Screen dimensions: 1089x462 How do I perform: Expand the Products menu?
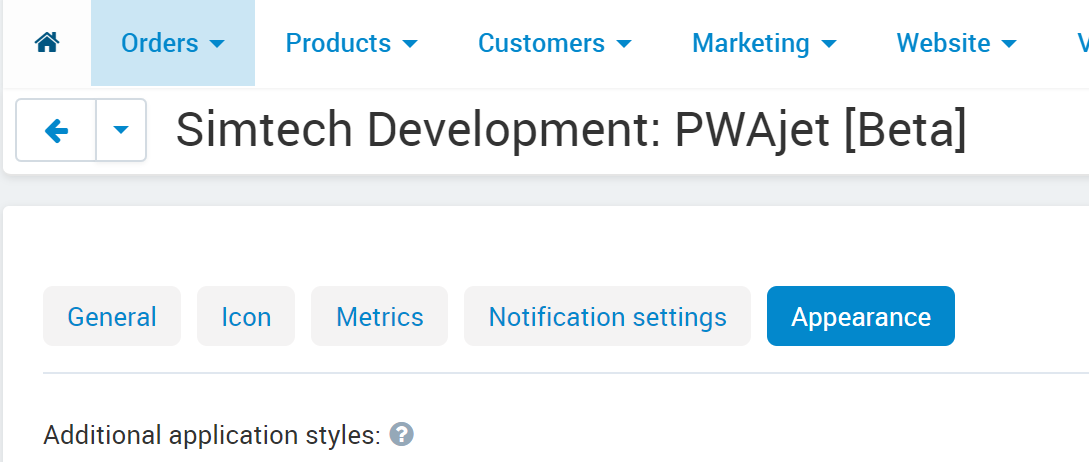pos(351,43)
